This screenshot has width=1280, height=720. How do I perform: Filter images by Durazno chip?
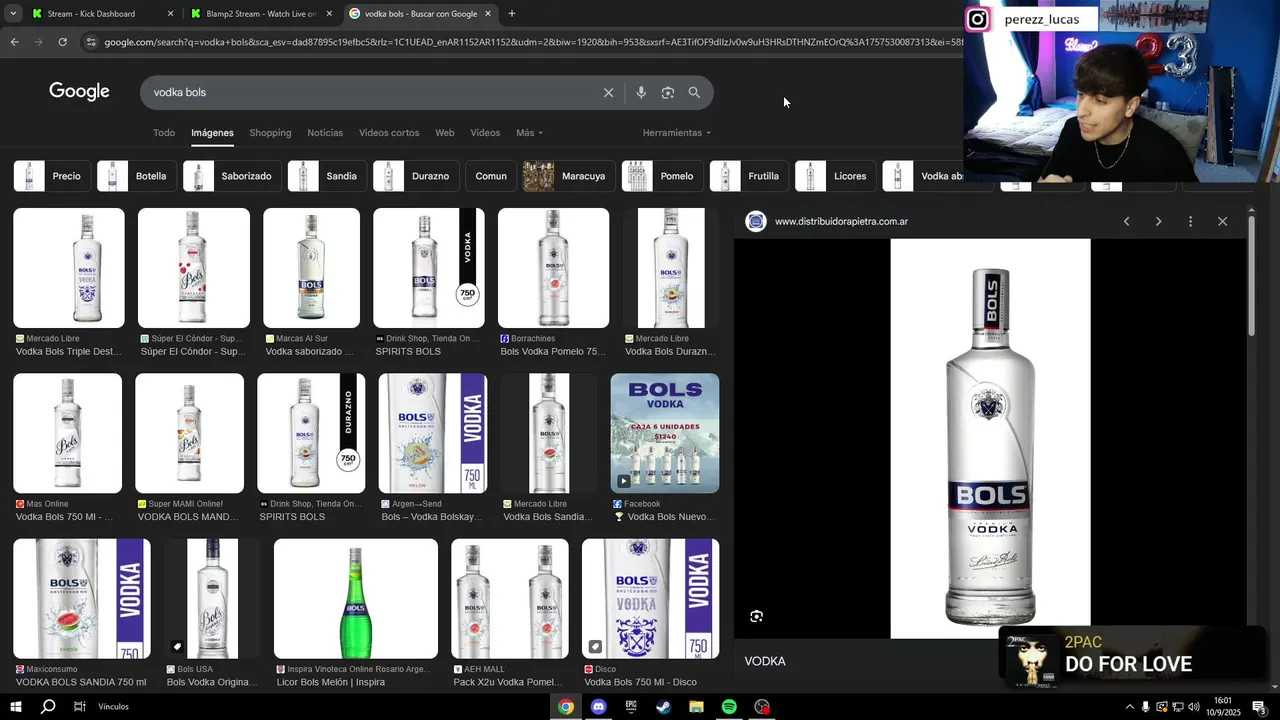coord(416,176)
